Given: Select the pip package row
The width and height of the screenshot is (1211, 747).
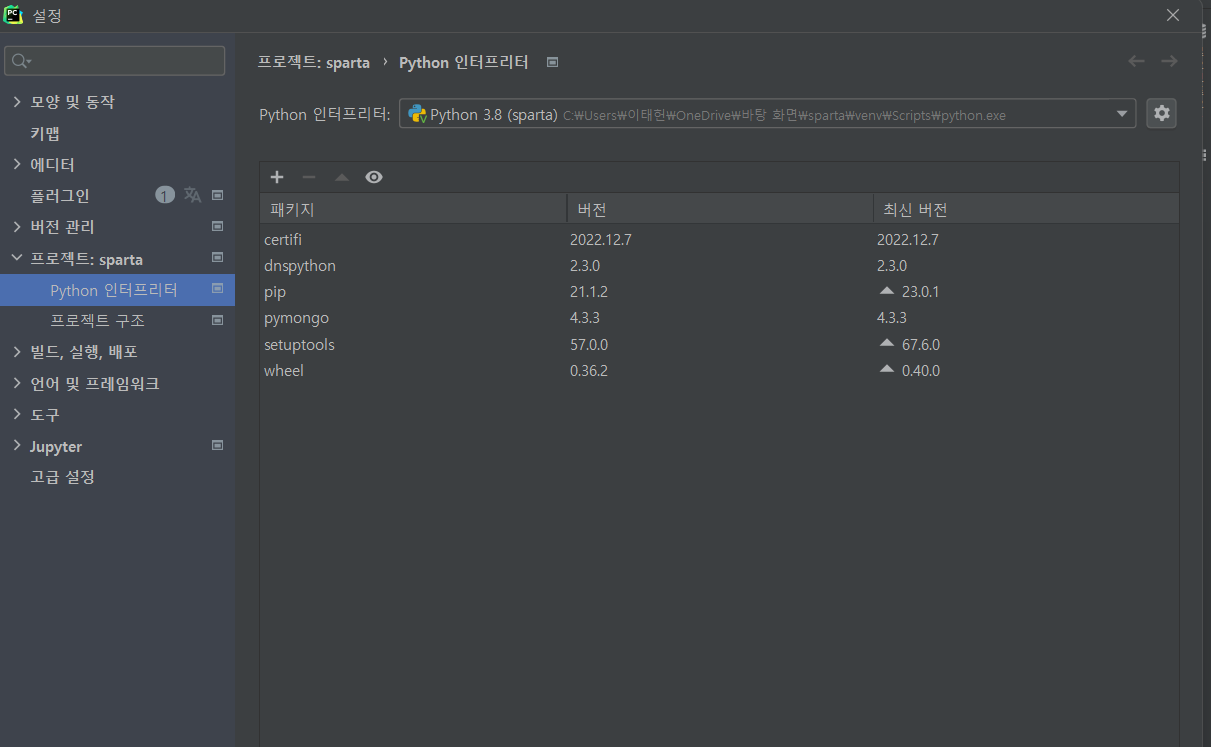Looking at the screenshot, I should click(719, 292).
